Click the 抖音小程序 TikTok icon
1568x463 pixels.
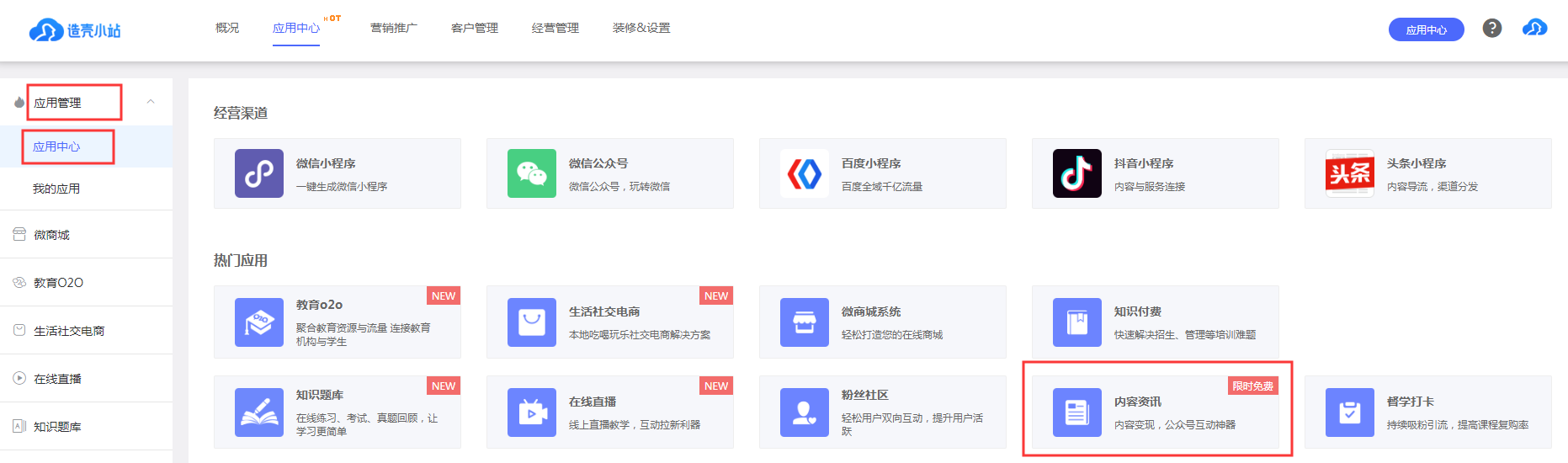1077,173
